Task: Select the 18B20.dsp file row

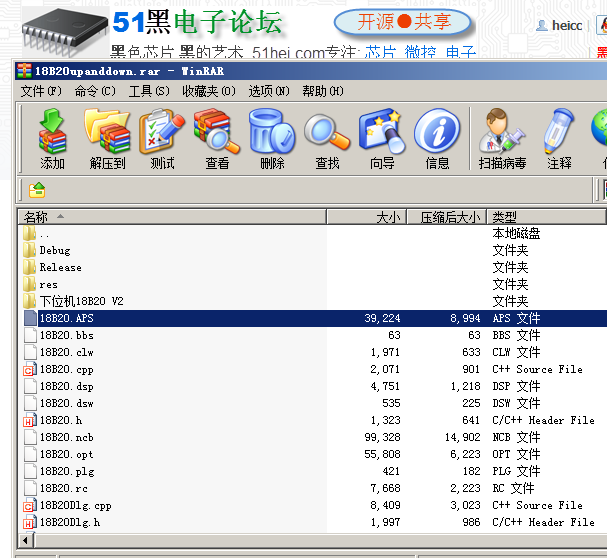Action: tap(312, 386)
